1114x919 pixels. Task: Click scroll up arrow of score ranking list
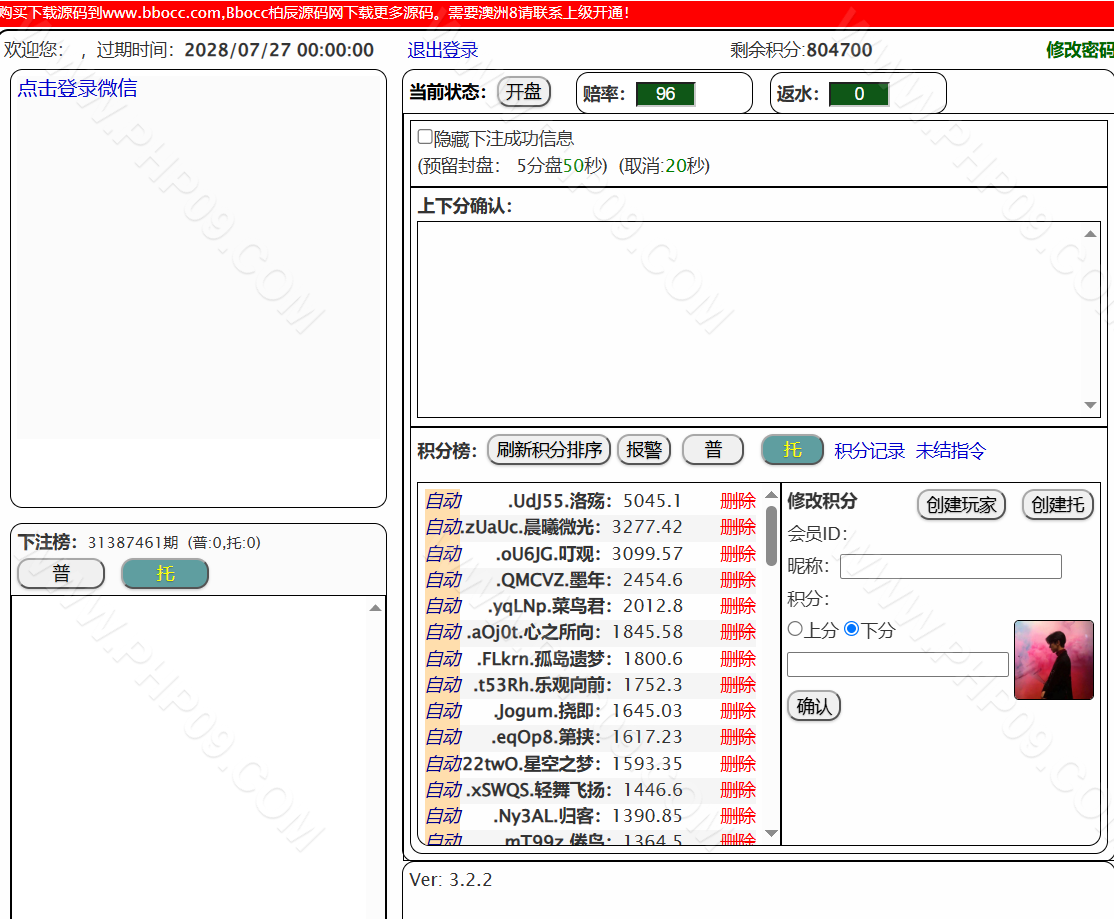click(771, 495)
